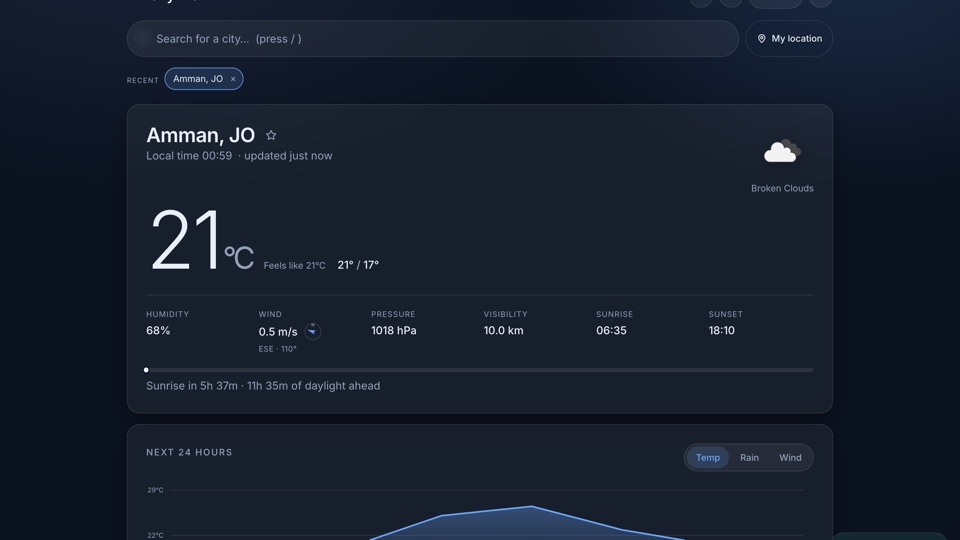Image resolution: width=960 pixels, height=540 pixels.
Task: Click the daylight progress bar
Action: coord(480,370)
